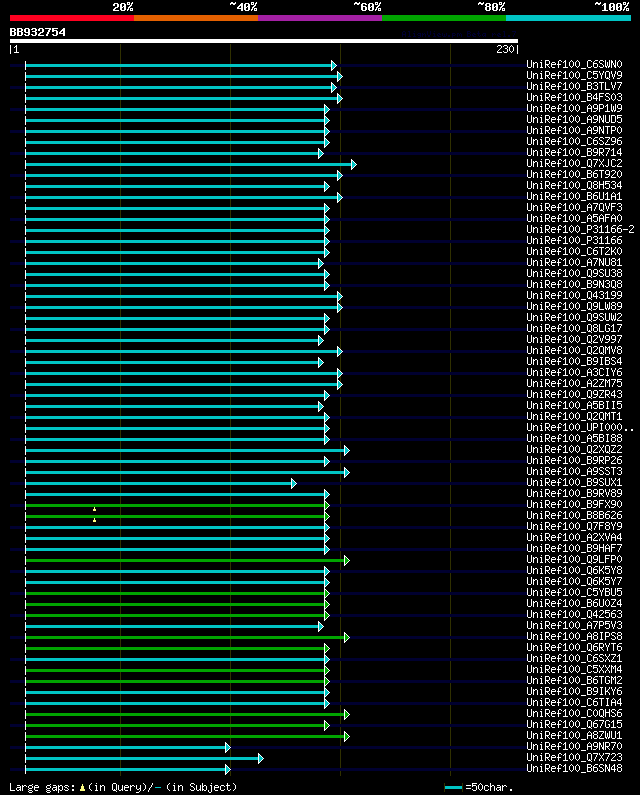The height and width of the screenshot is (795, 640).
Task: Select the UniRef100_Q2QMV8 entry
Action: [574, 350]
